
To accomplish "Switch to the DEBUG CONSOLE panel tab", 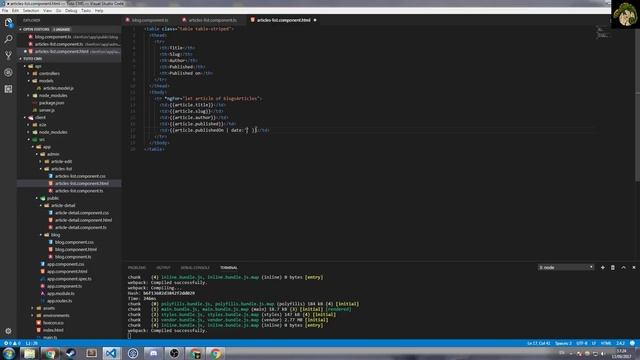I will [x=195, y=268].
